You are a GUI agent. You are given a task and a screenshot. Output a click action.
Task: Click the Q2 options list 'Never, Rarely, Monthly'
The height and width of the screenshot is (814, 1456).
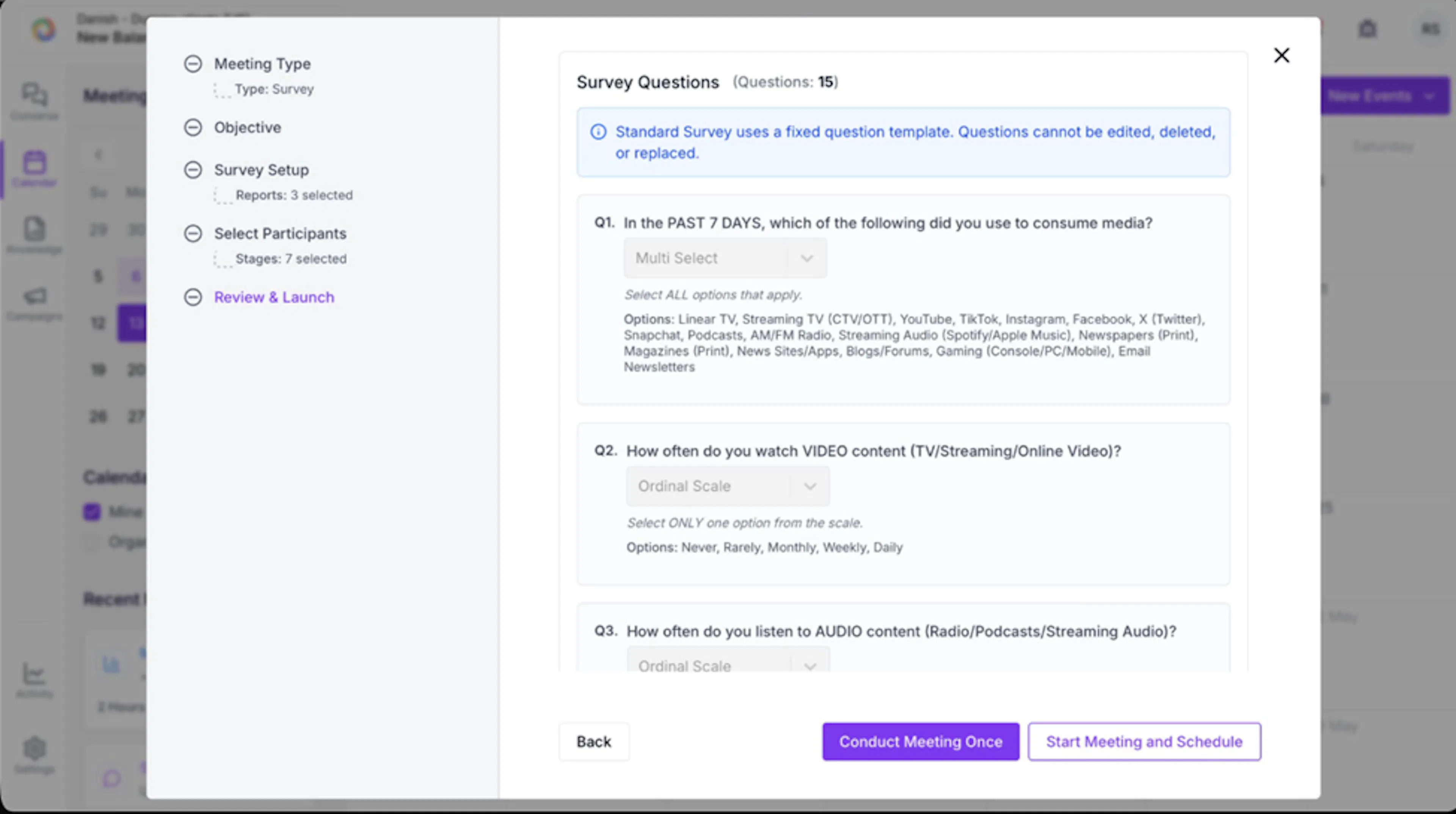coord(764,548)
